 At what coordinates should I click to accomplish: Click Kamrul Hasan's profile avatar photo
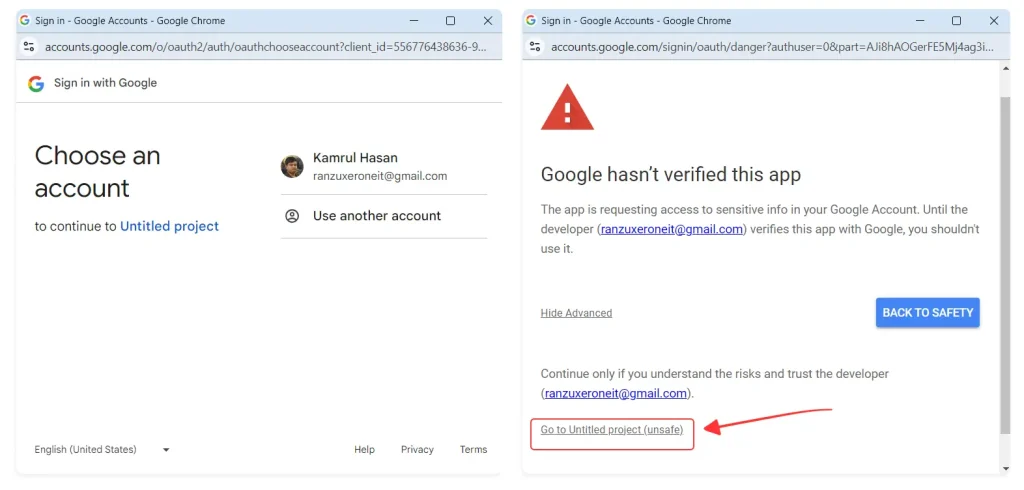pos(292,166)
